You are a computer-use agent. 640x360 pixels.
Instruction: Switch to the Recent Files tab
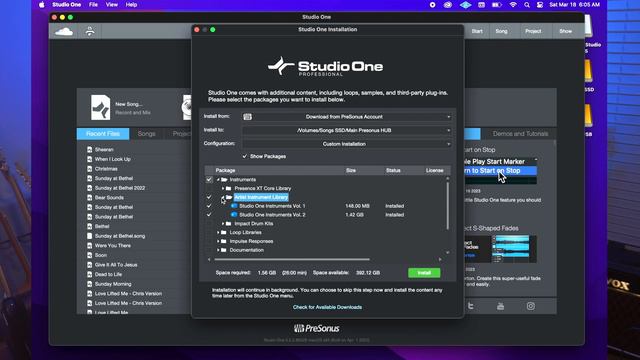tap(103, 134)
